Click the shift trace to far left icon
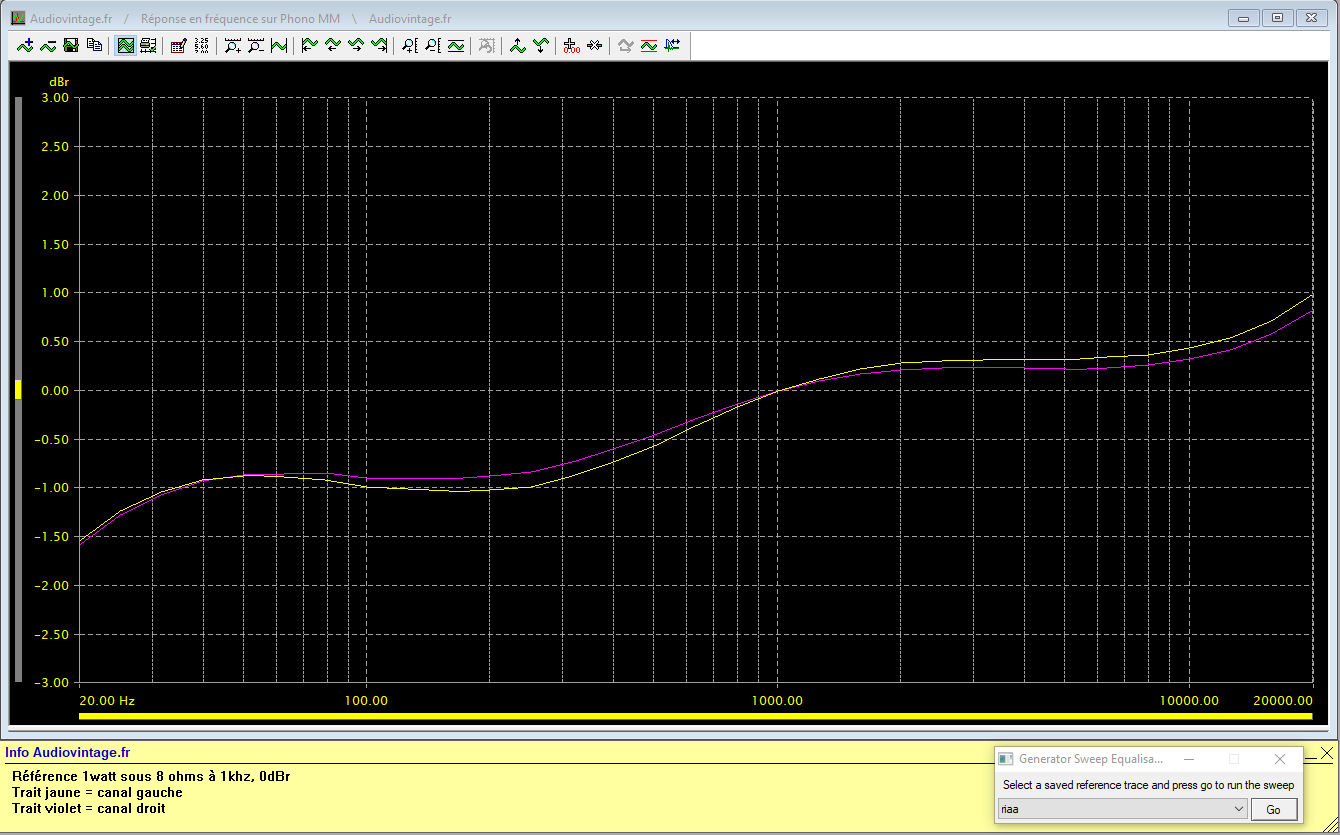1340x835 pixels. [x=309, y=45]
